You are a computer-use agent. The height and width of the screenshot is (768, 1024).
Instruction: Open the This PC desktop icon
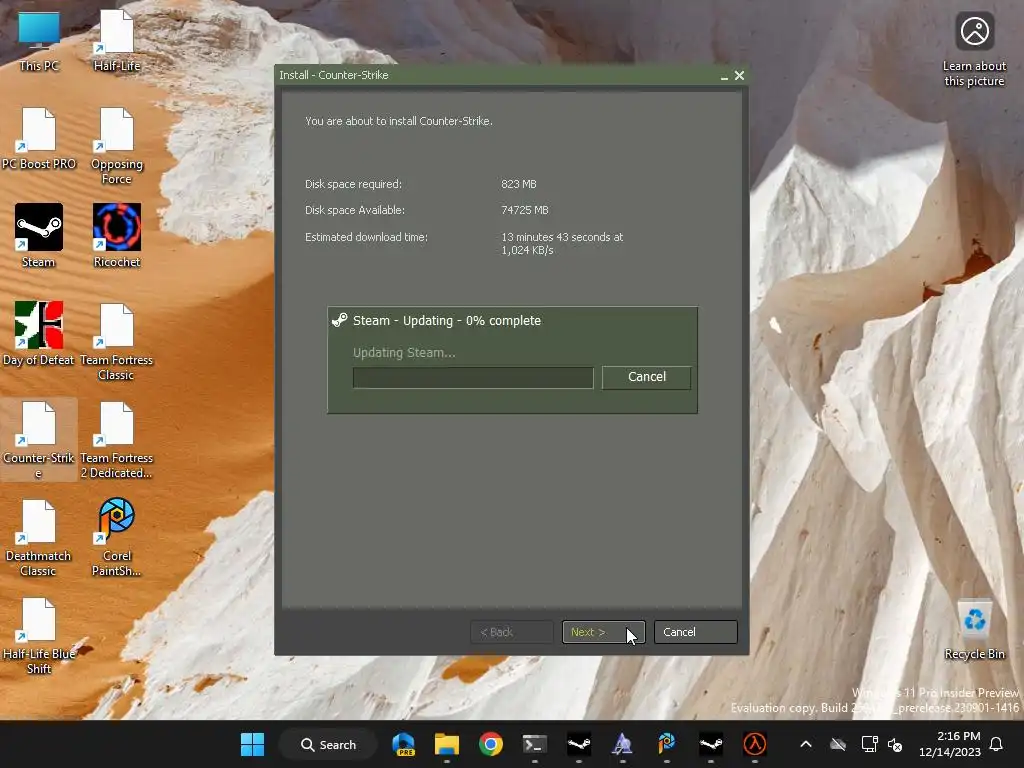tap(39, 41)
